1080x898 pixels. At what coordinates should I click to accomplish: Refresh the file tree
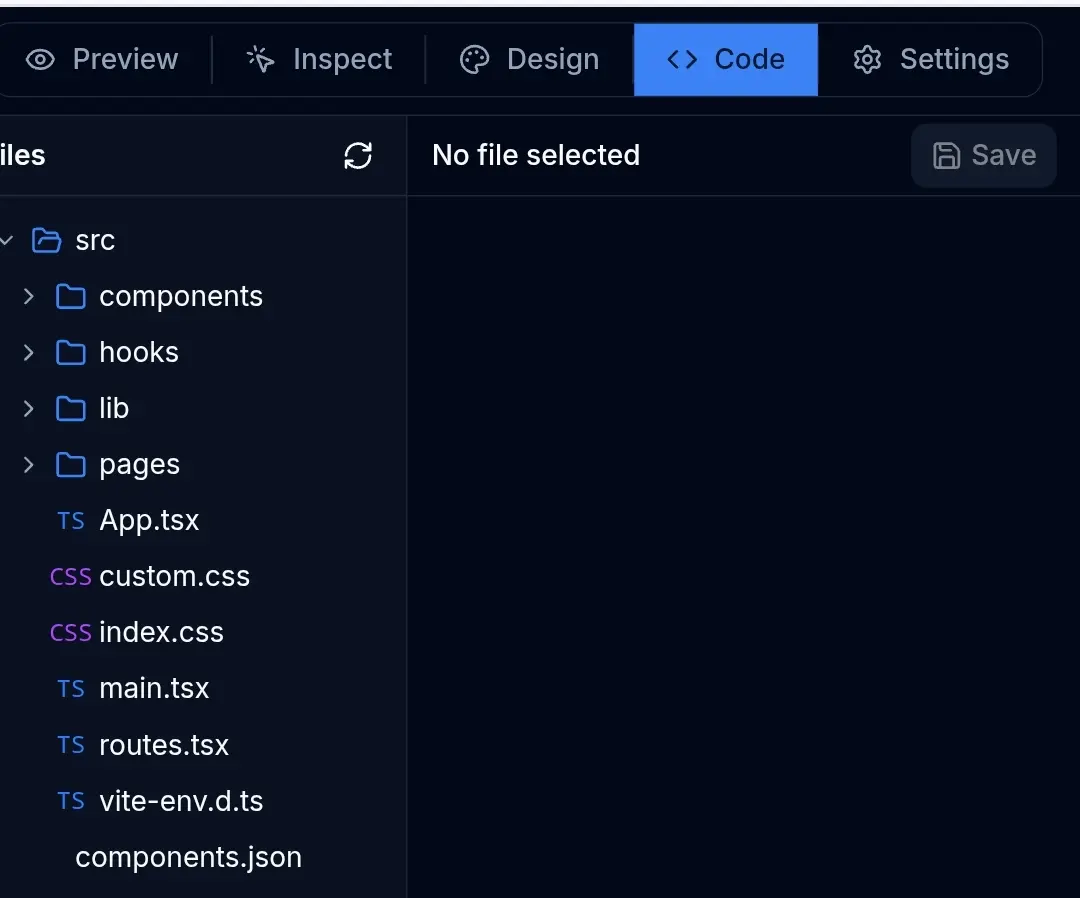point(358,155)
